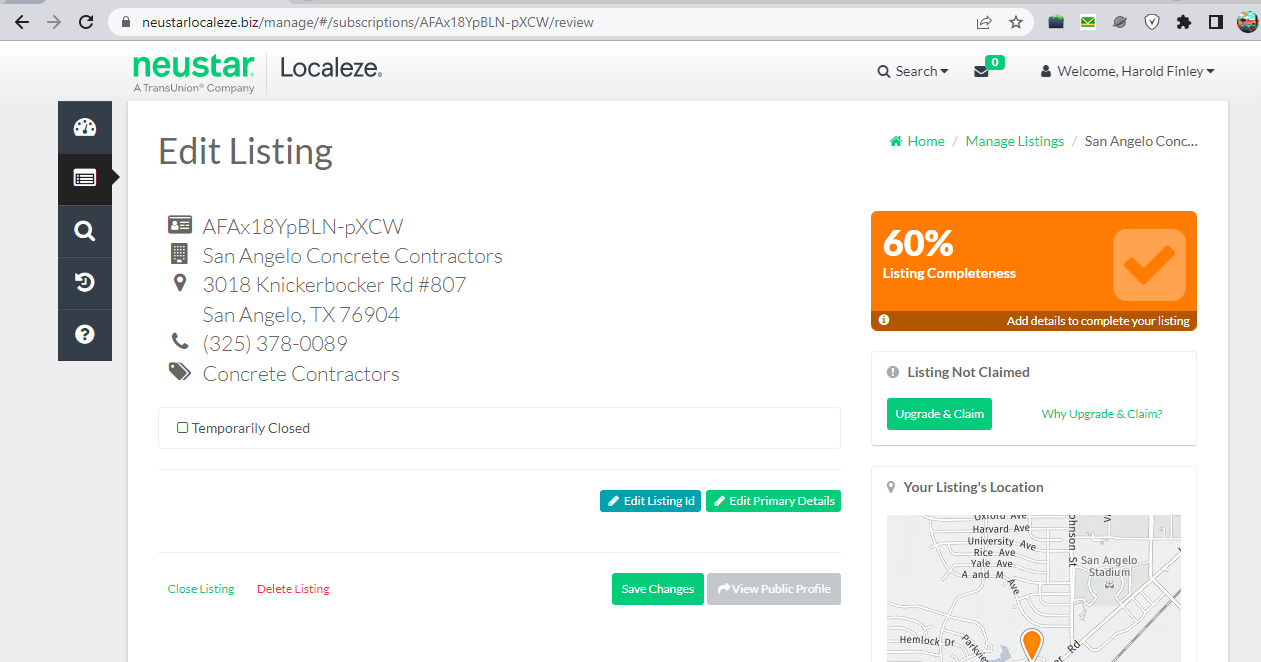
Task: Click the Upgrade & Claim button
Action: 939,414
